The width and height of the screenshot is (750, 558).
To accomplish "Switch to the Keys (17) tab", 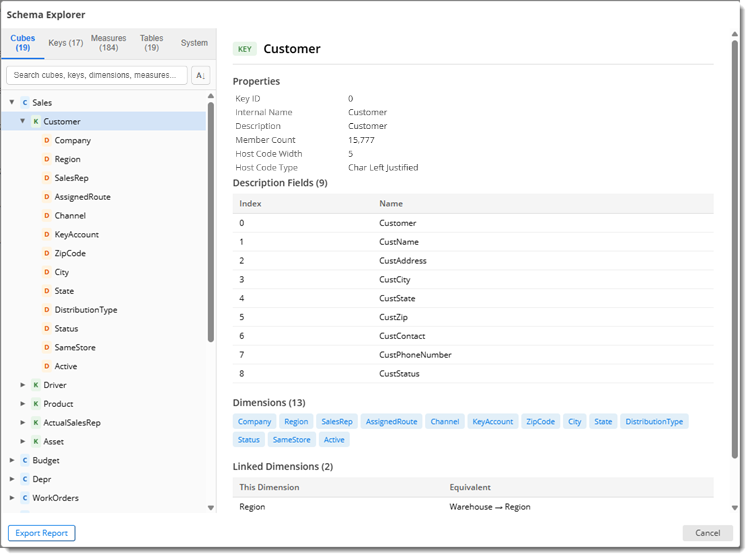I will click(x=66, y=43).
